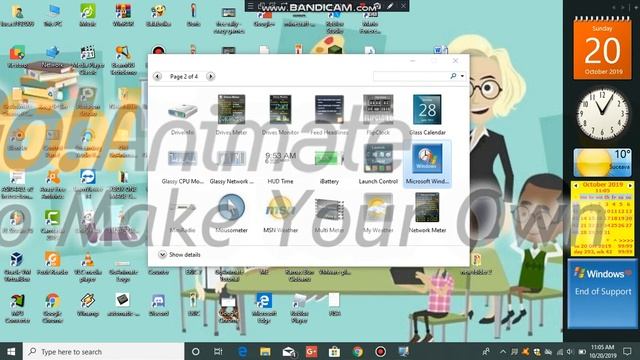
Task: Click the Bandicam overlay pencil icon
Action: pyautogui.click(x=391, y=6)
